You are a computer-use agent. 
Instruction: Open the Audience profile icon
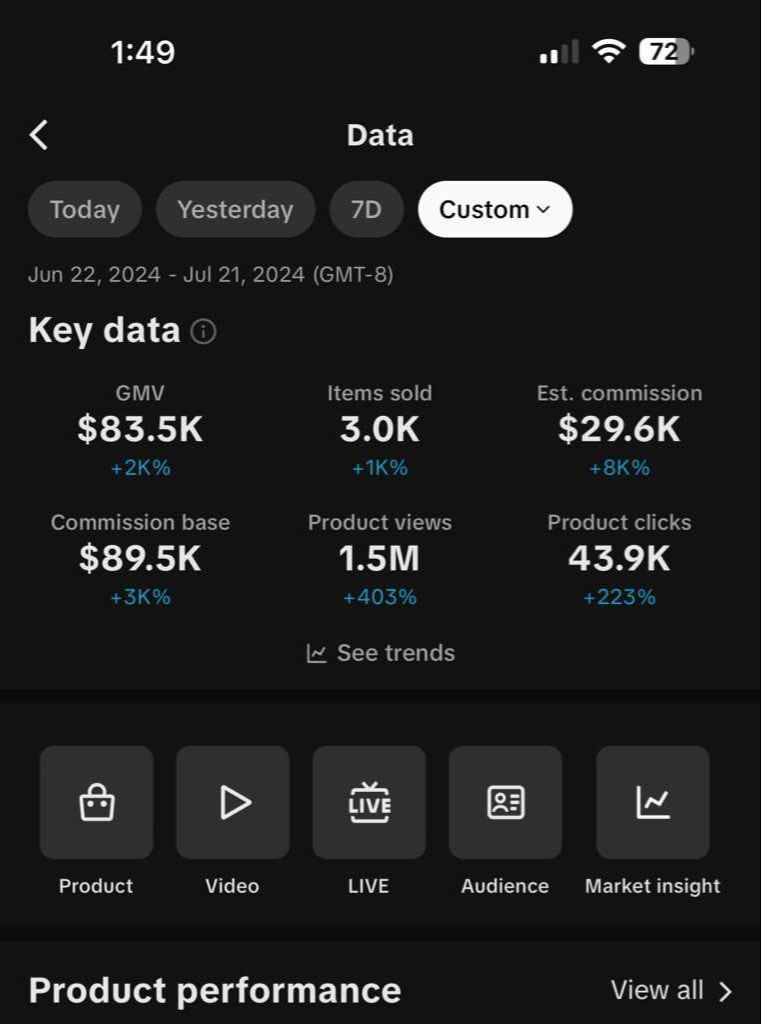click(505, 802)
